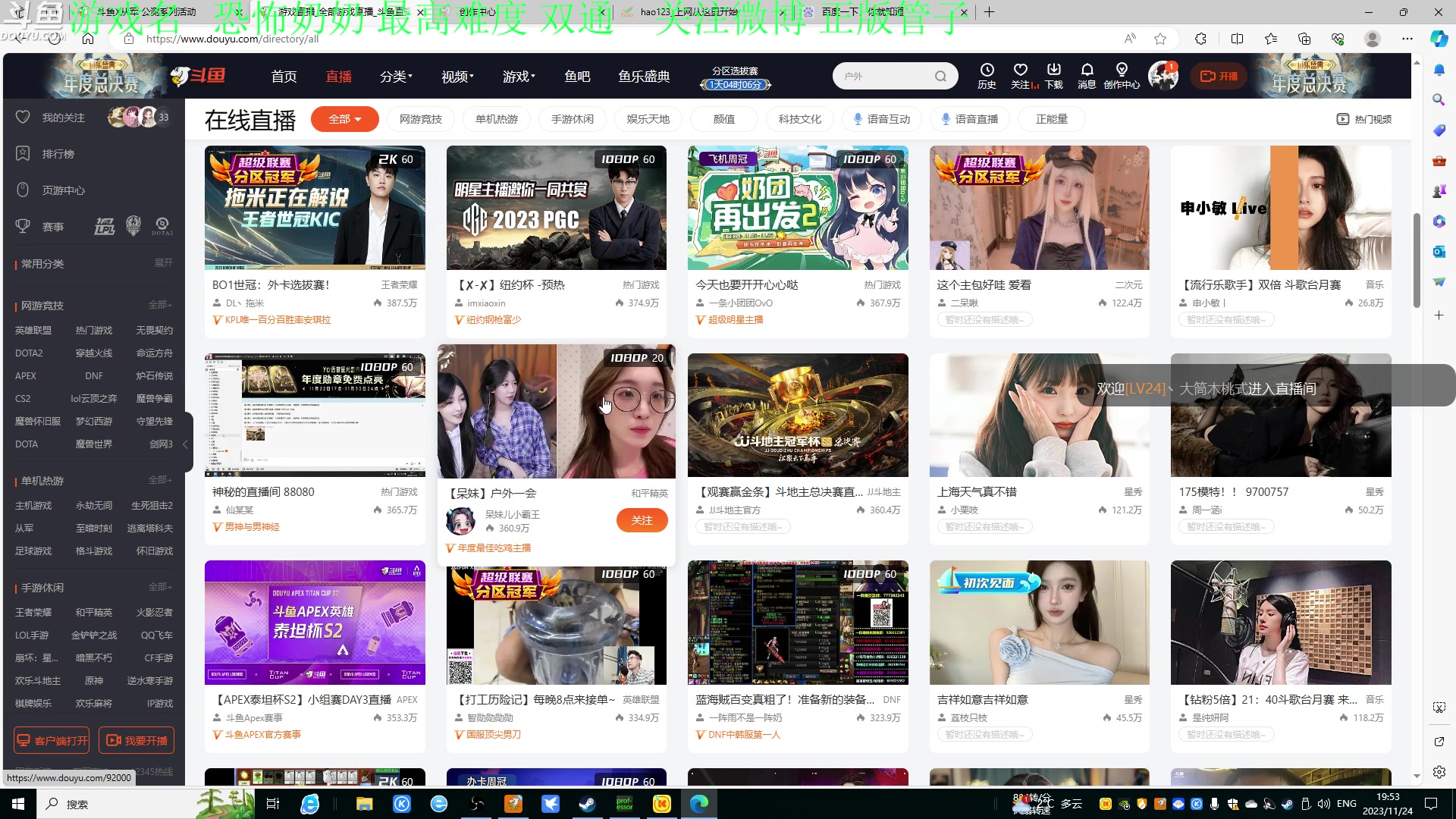Go to 鱼吧 in top navigation
The width and height of the screenshot is (1456, 819).
pyautogui.click(x=577, y=76)
